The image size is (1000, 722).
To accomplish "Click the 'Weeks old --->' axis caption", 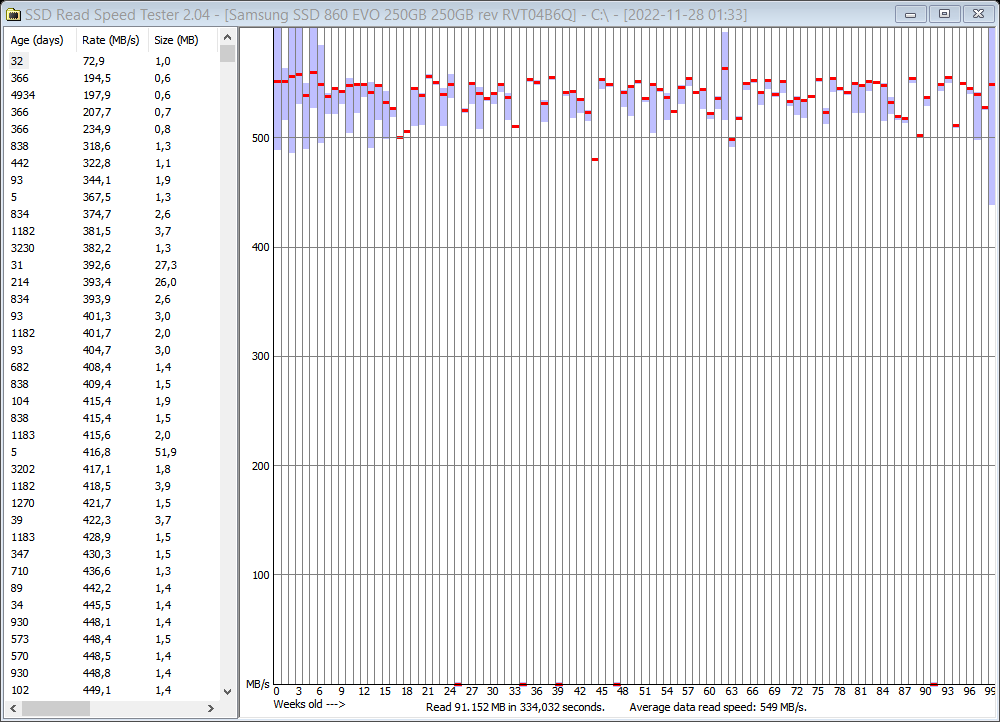I will tap(309, 704).
